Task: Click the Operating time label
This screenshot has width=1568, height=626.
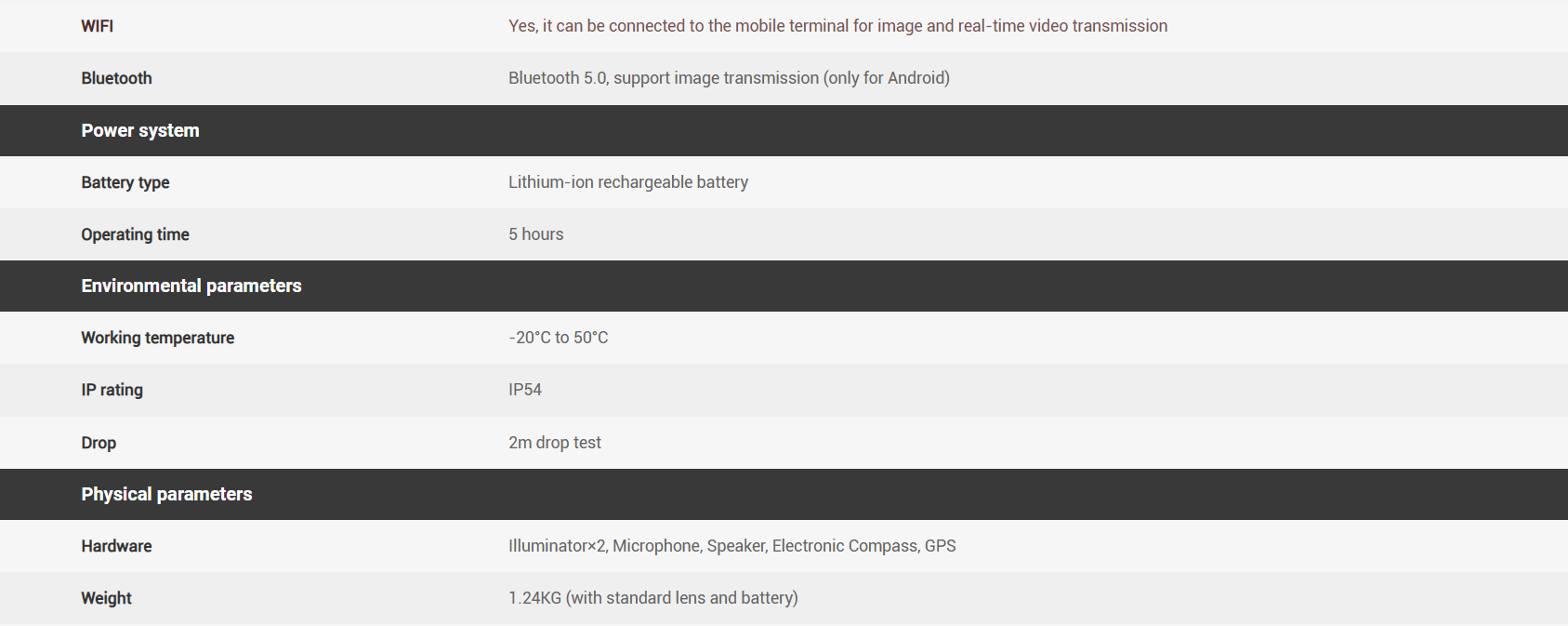Action: (x=135, y=234)
